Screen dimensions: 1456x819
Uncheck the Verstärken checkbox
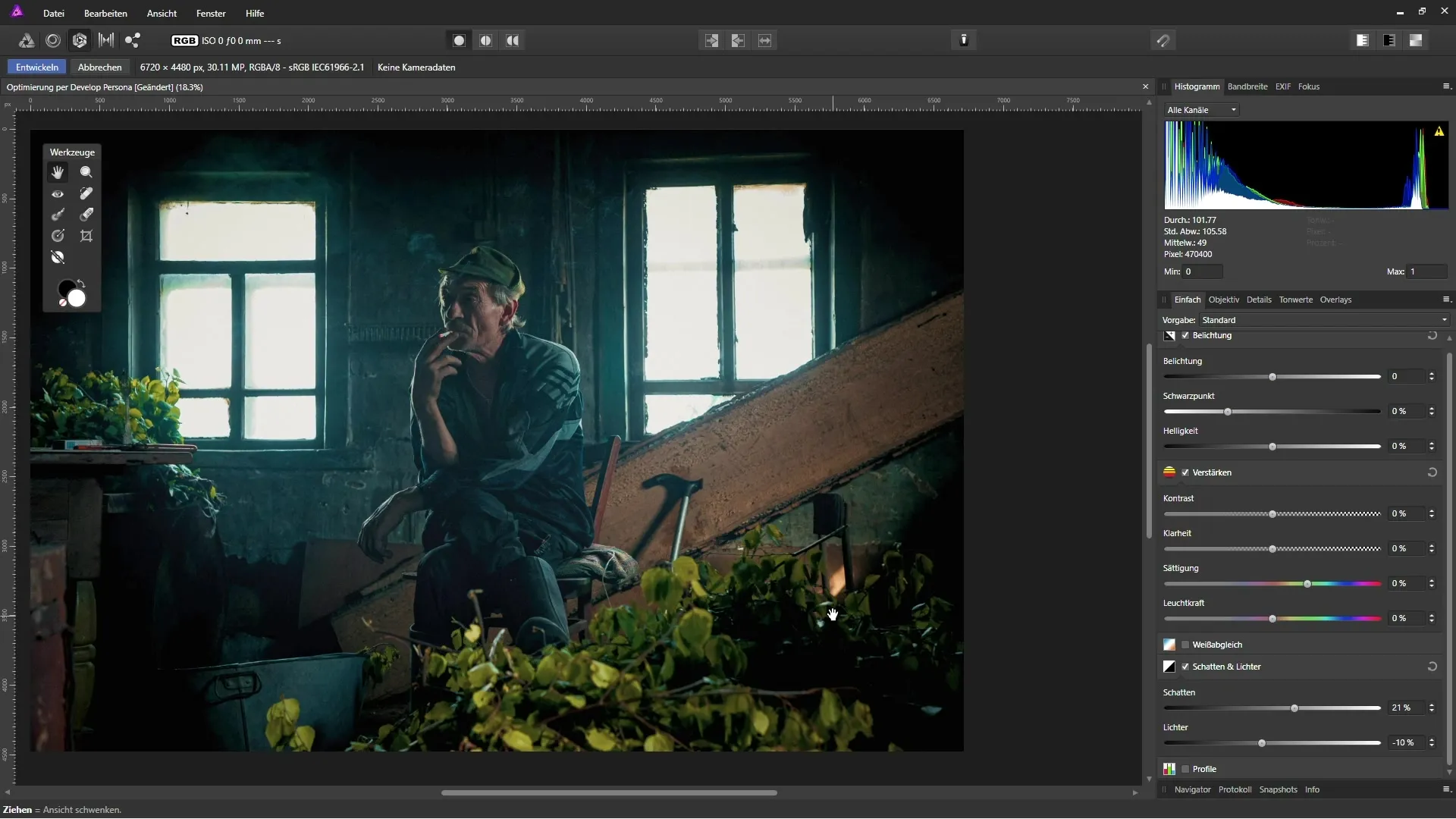coord(1185,472)
